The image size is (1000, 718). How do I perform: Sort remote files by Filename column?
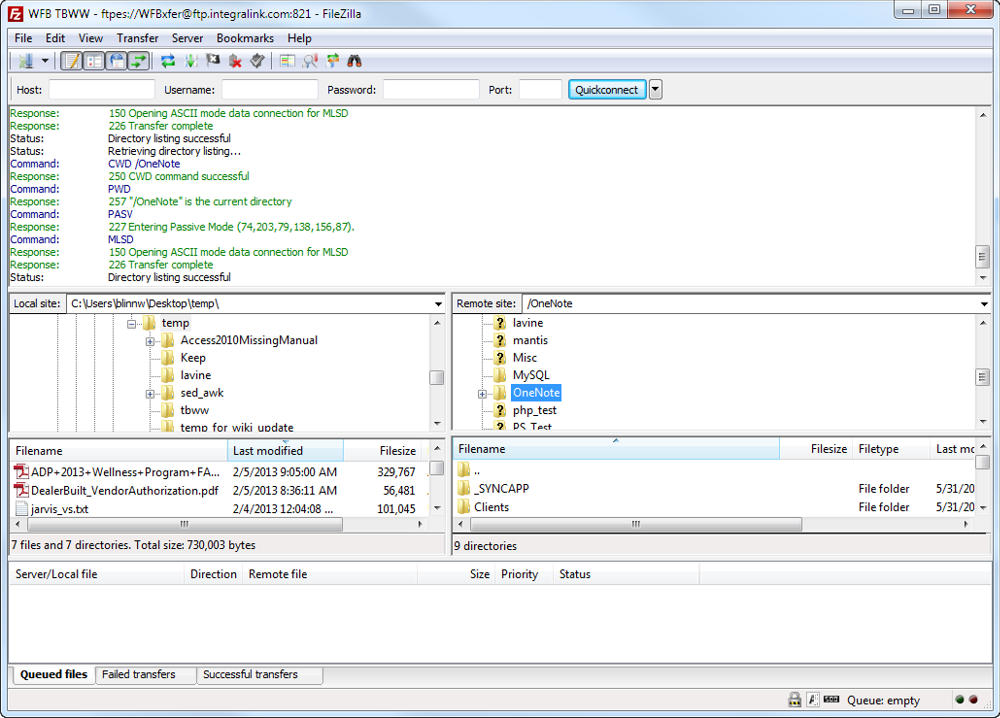[x=616, y=449]
